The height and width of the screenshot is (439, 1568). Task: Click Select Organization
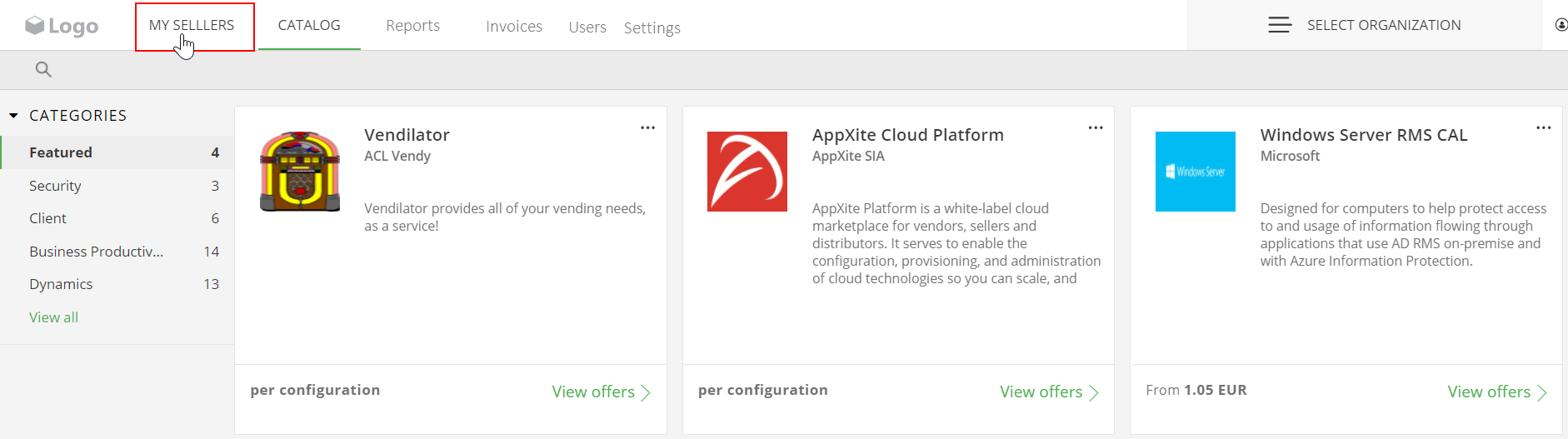[1384, 25]
